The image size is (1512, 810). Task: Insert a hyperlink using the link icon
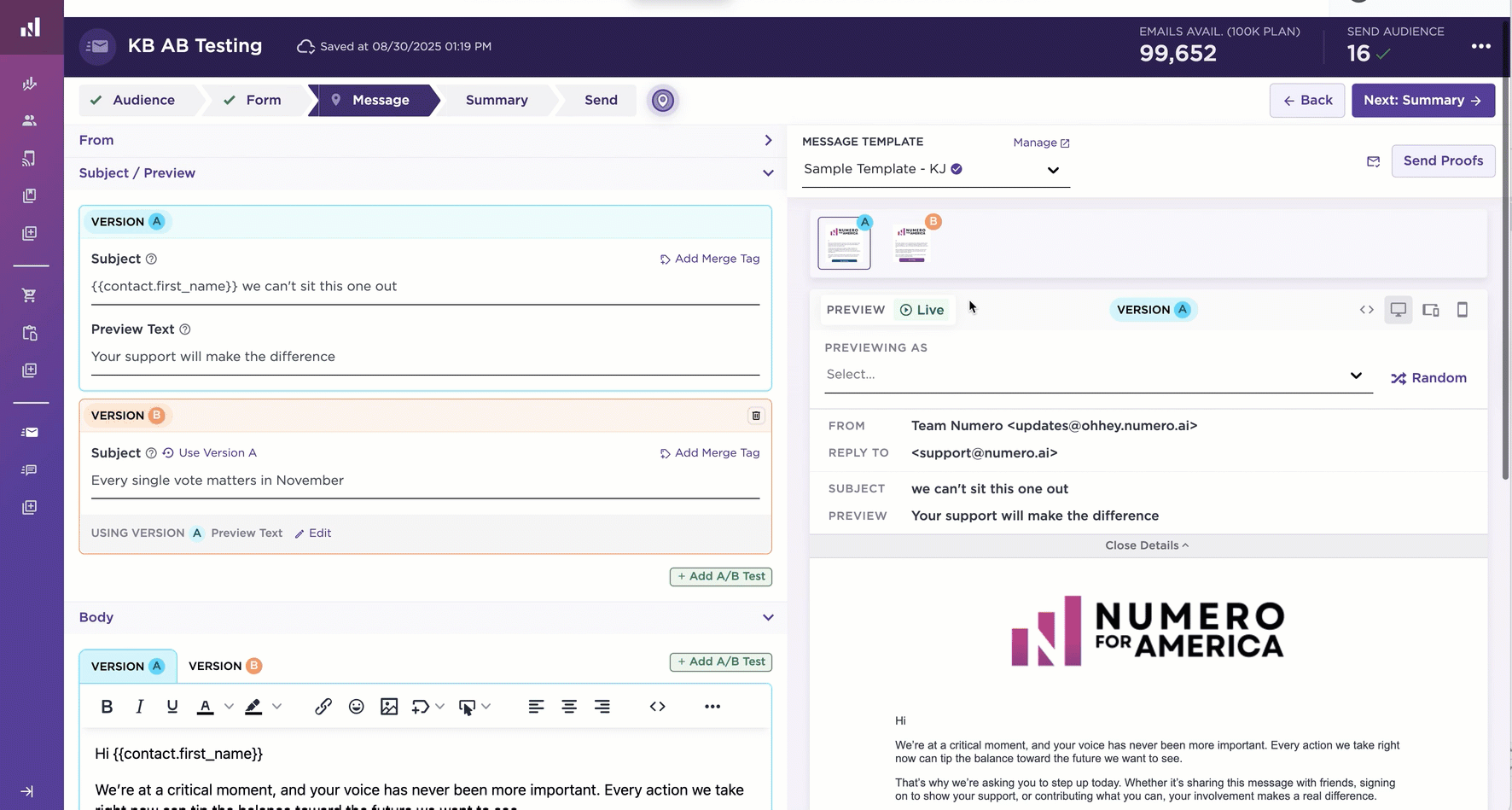tap(323, 707)
